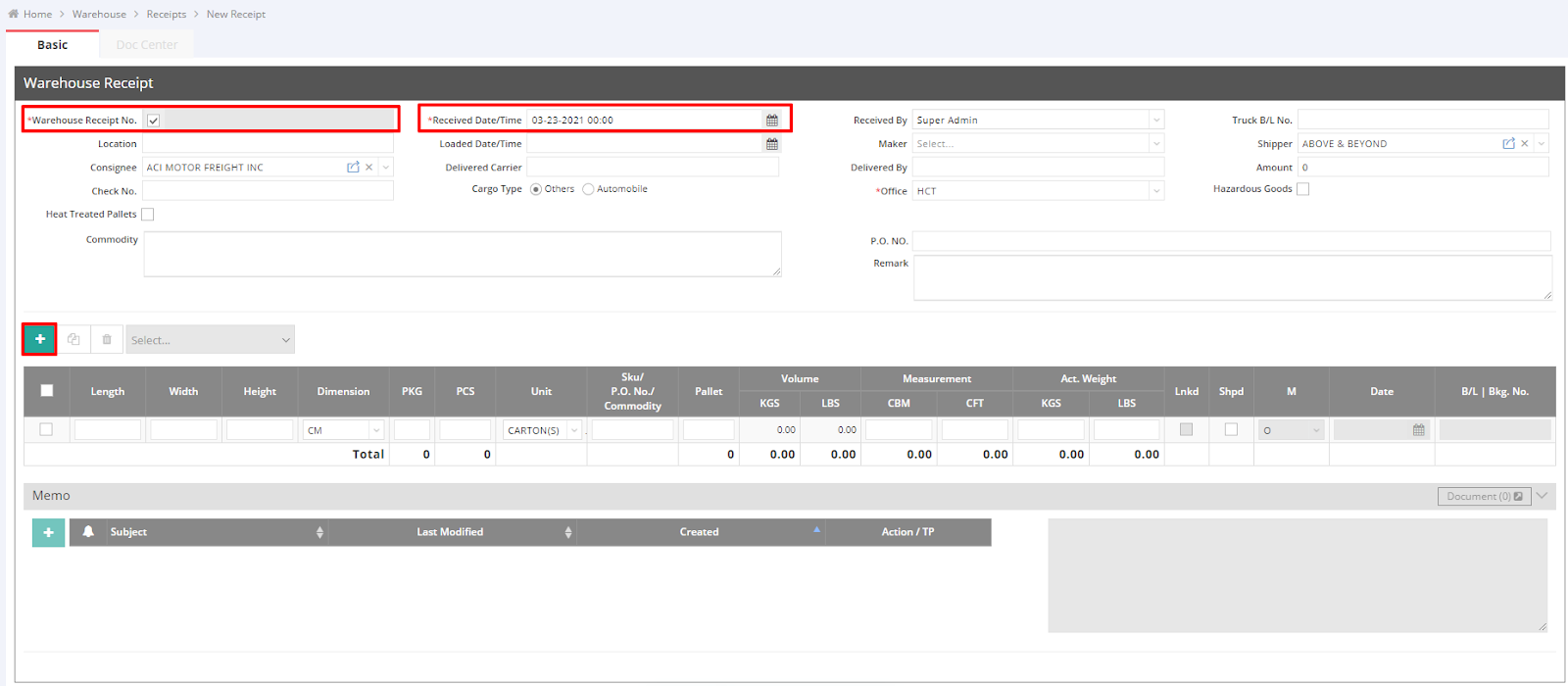Viewport: 1568px width, 686px height.
Task: Expand the Received By dropdown
Action: coord(1156,121)
